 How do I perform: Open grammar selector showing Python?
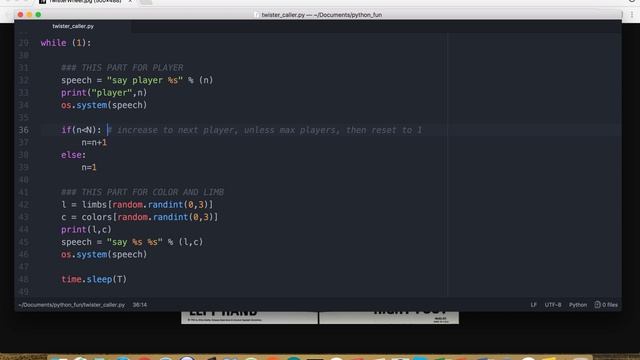click(578, 305)
